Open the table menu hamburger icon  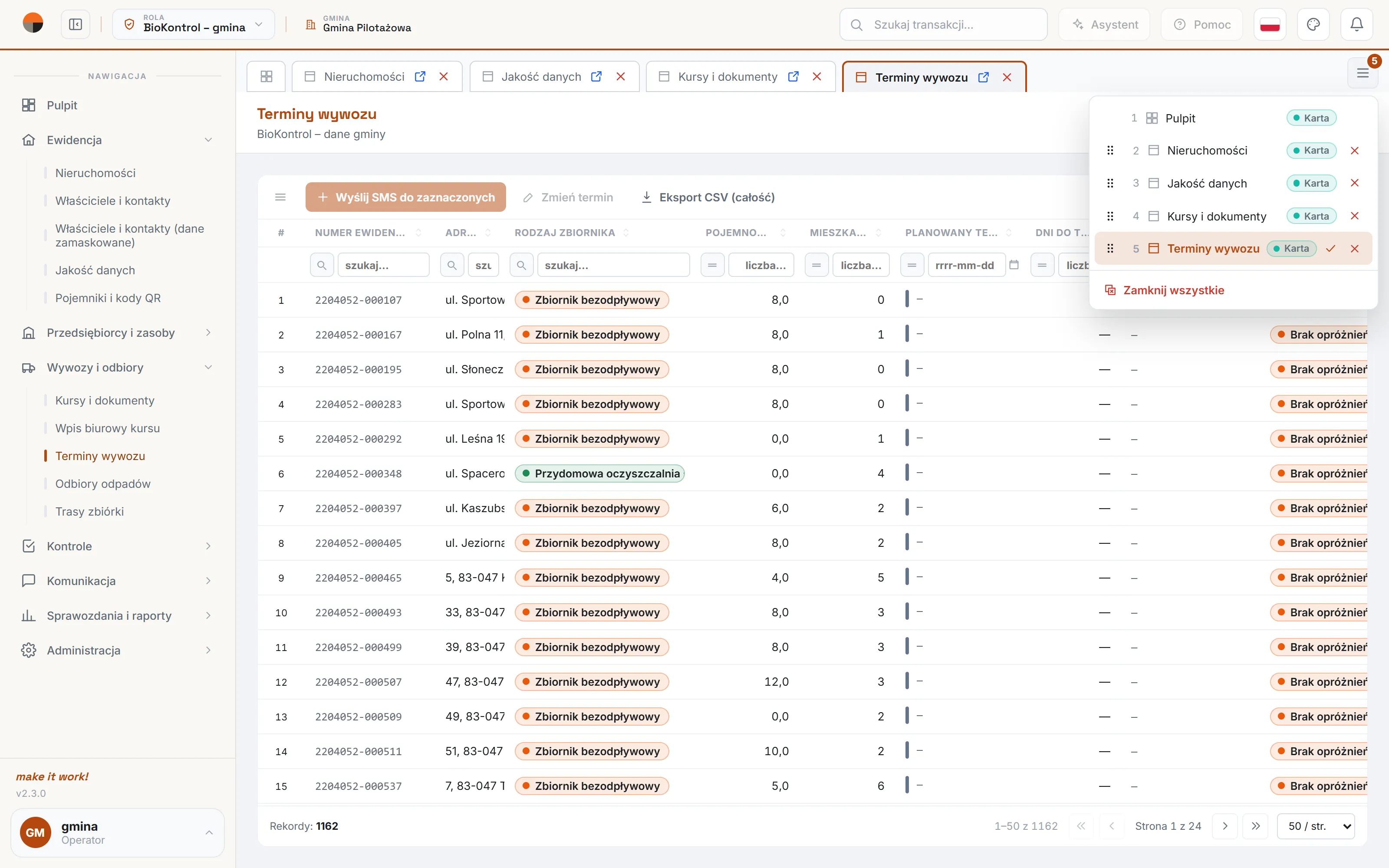[280, 197]
